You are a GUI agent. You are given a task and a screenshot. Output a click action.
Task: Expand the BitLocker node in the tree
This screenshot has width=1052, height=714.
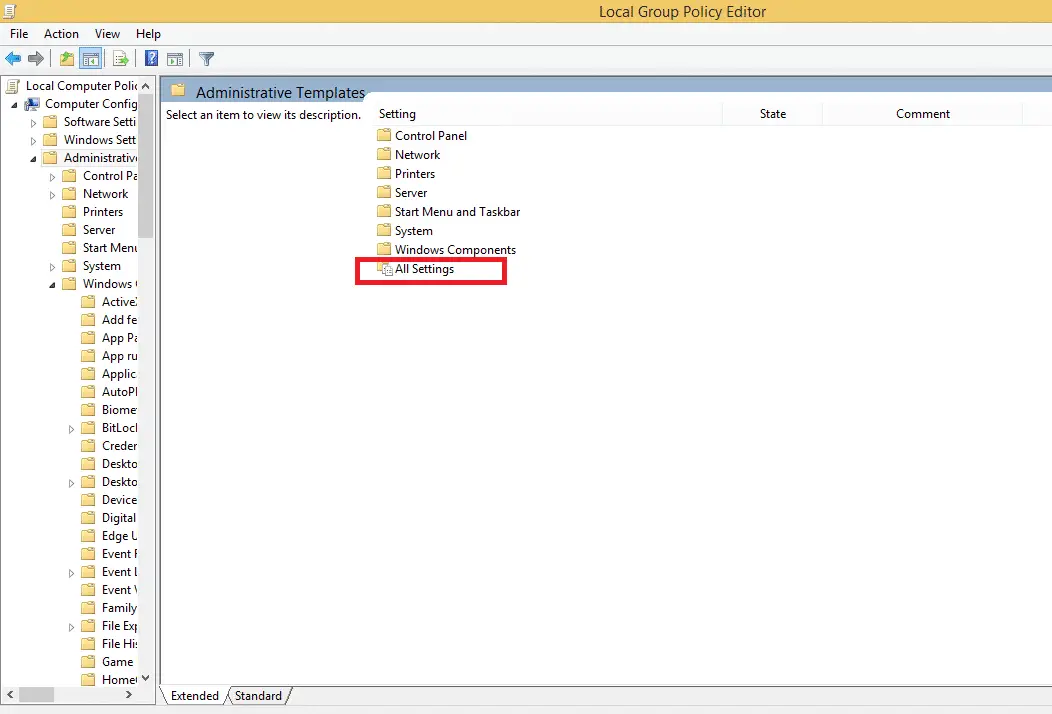click(71, 429)
